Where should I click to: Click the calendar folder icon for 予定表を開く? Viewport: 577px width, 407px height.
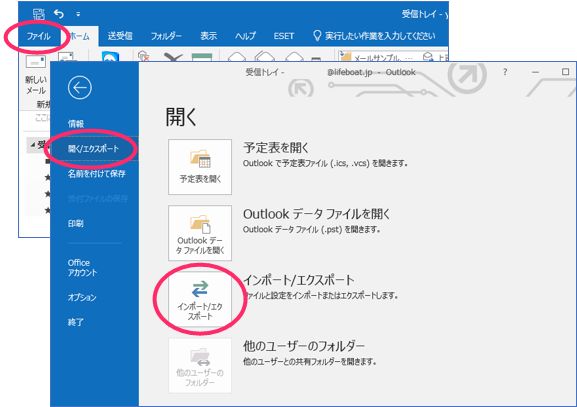200,159
